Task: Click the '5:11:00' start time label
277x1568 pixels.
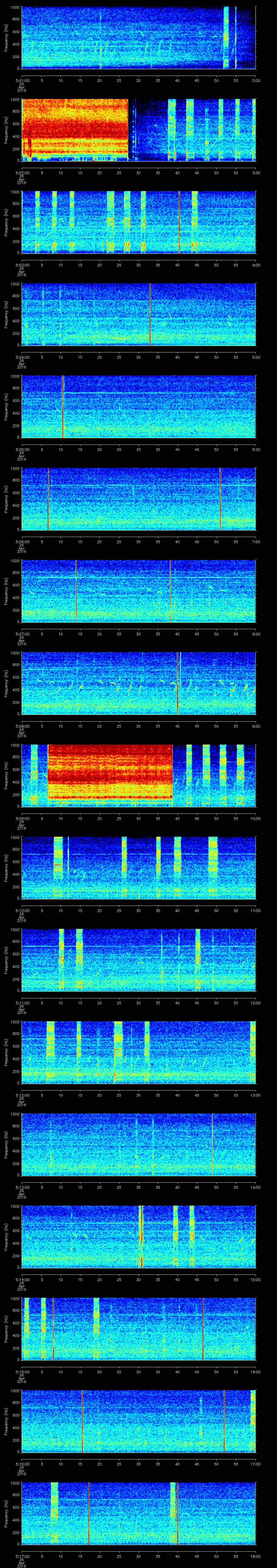Action: coord(22,1003)
